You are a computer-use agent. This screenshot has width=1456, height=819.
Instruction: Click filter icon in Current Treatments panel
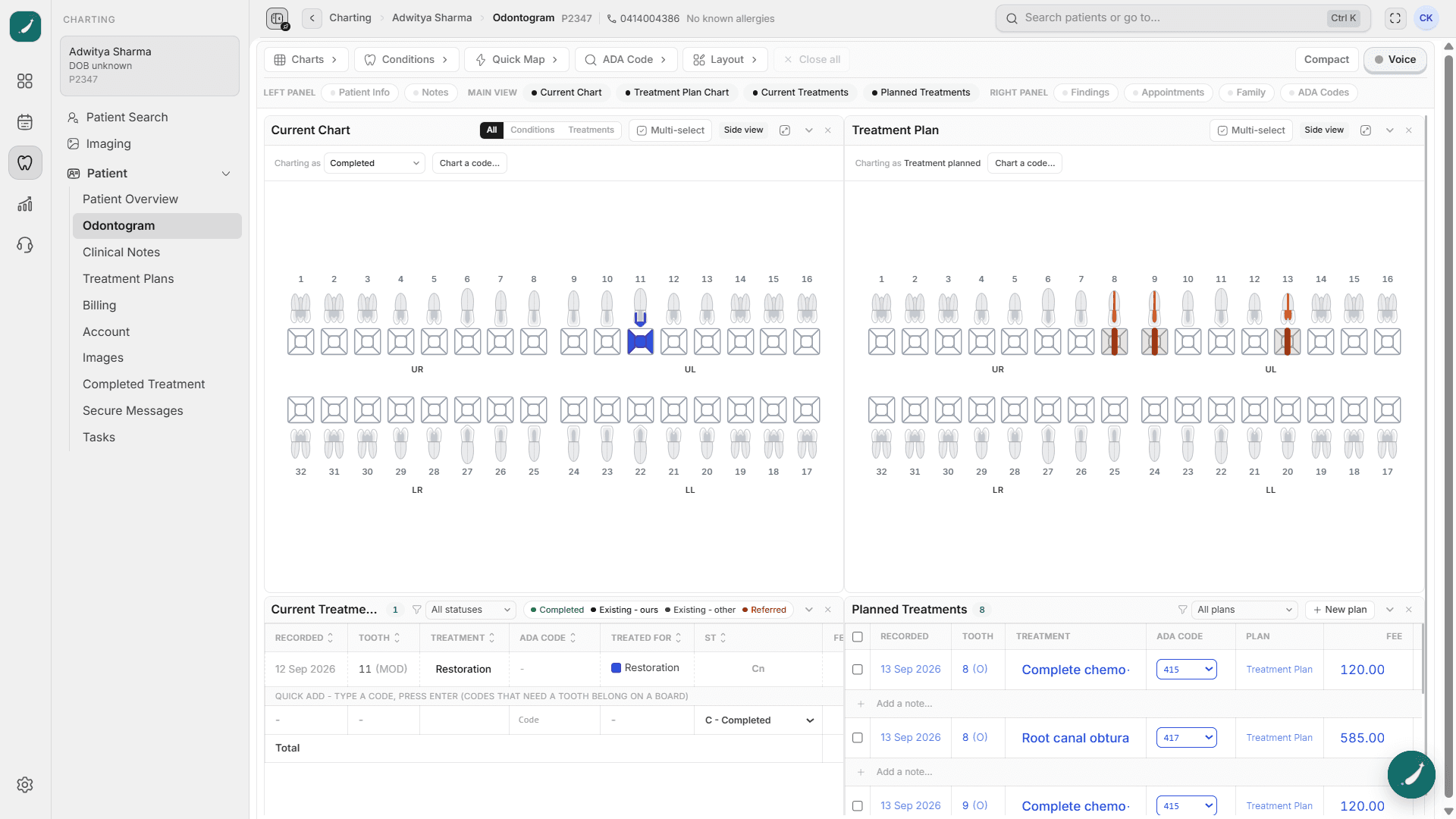coord(416,610)
